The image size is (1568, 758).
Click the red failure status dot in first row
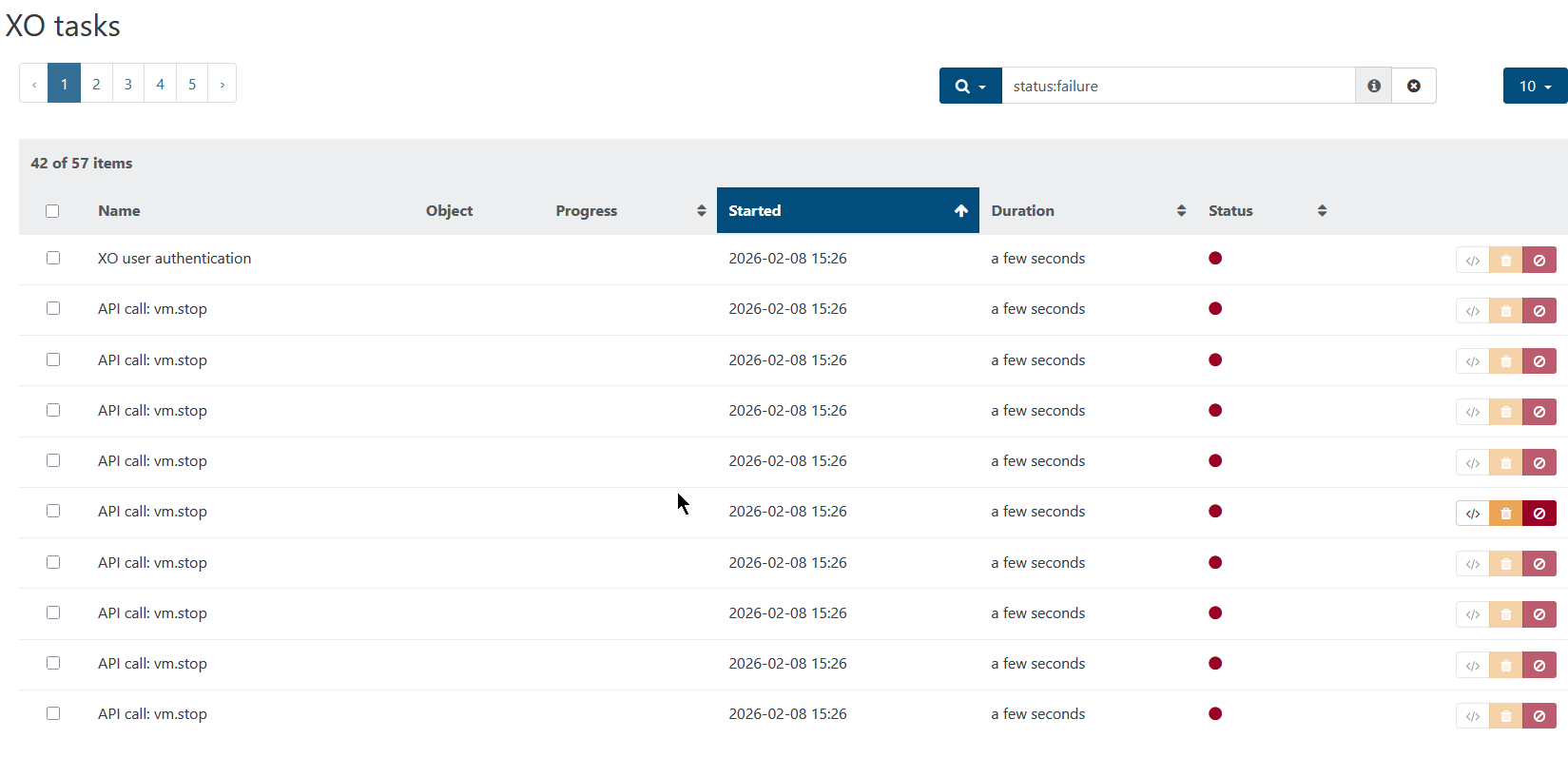pos(1215,258)
